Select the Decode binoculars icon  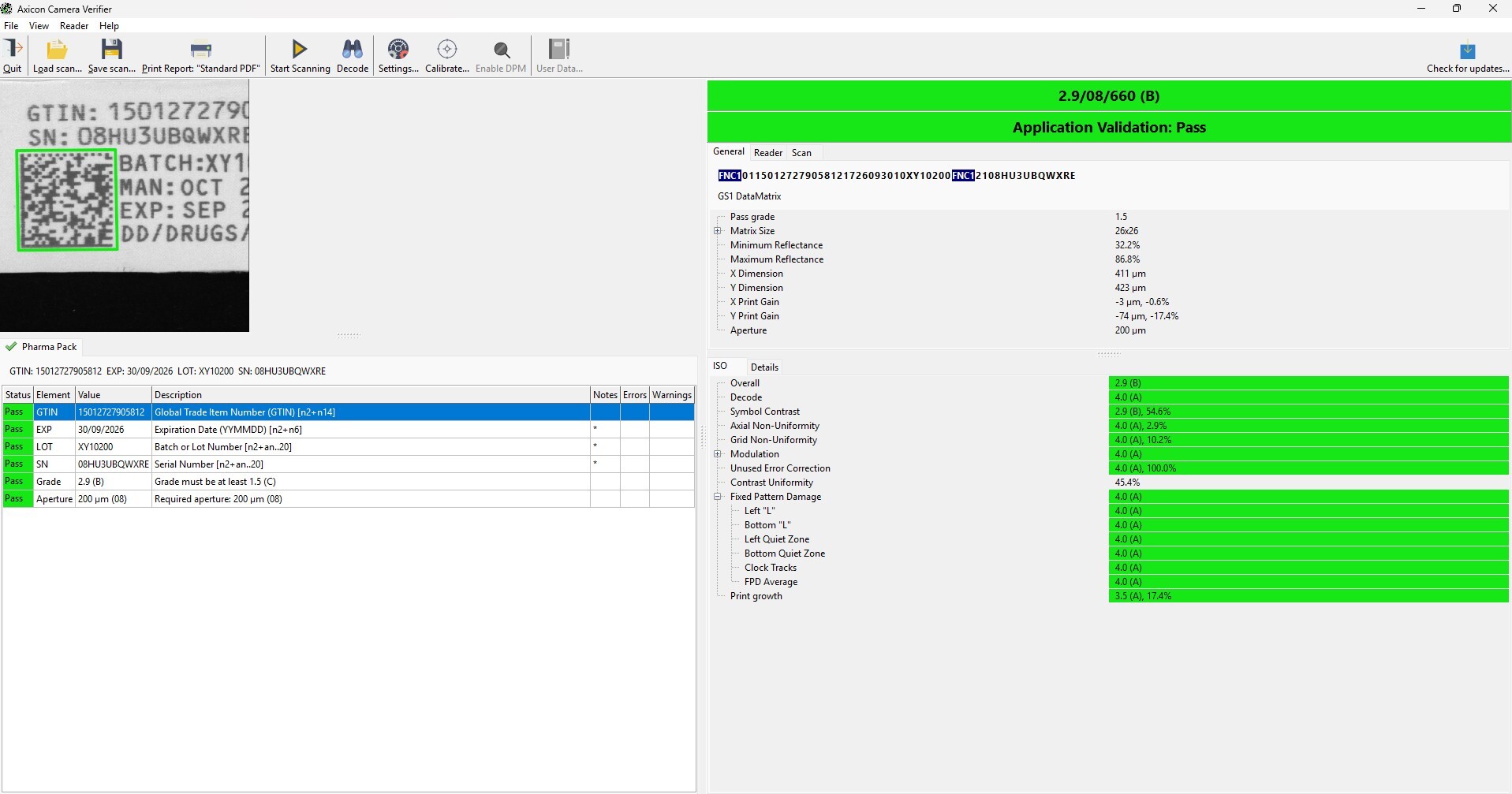click(x=352, y=49)
